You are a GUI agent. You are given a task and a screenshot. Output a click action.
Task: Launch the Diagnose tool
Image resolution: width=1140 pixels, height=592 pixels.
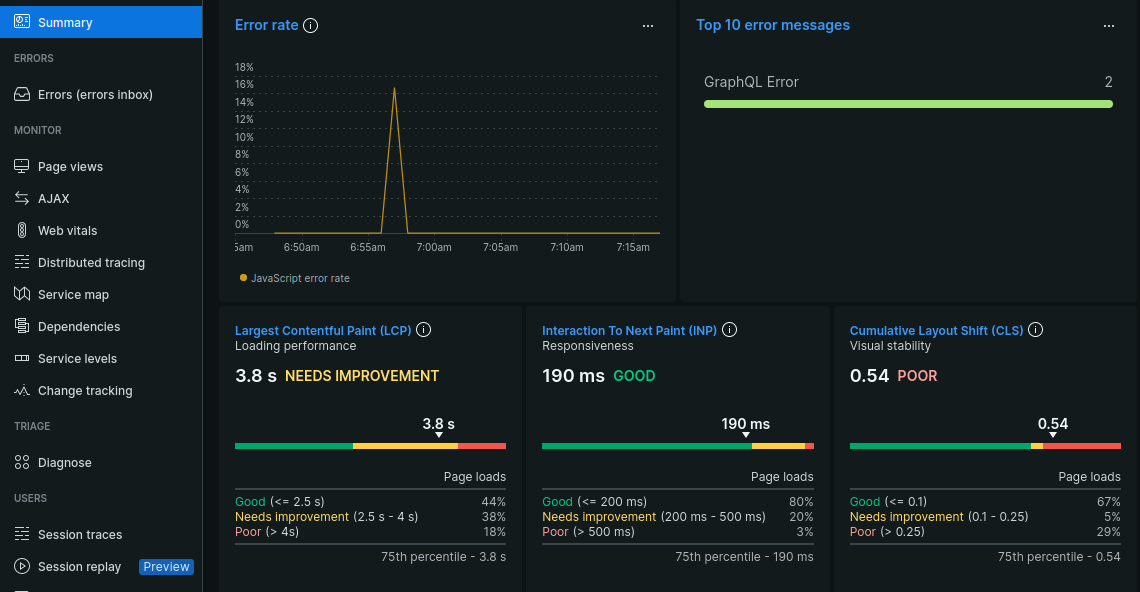(x=62, y=462)
